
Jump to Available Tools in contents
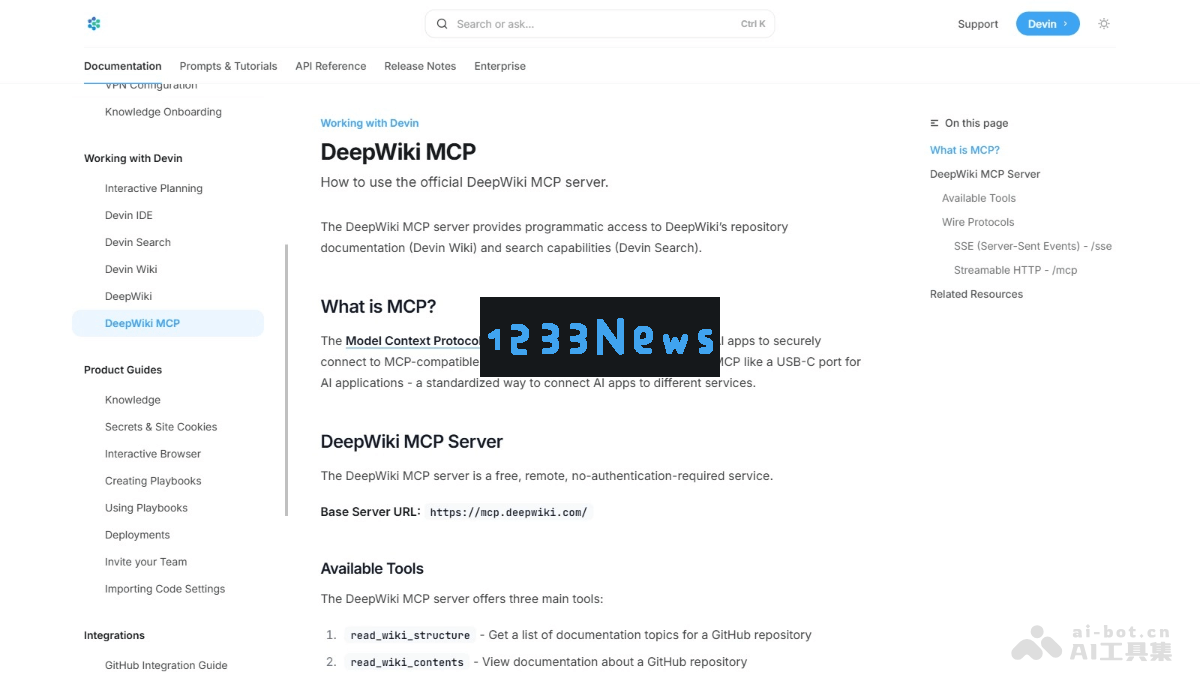tap(979, 198)
